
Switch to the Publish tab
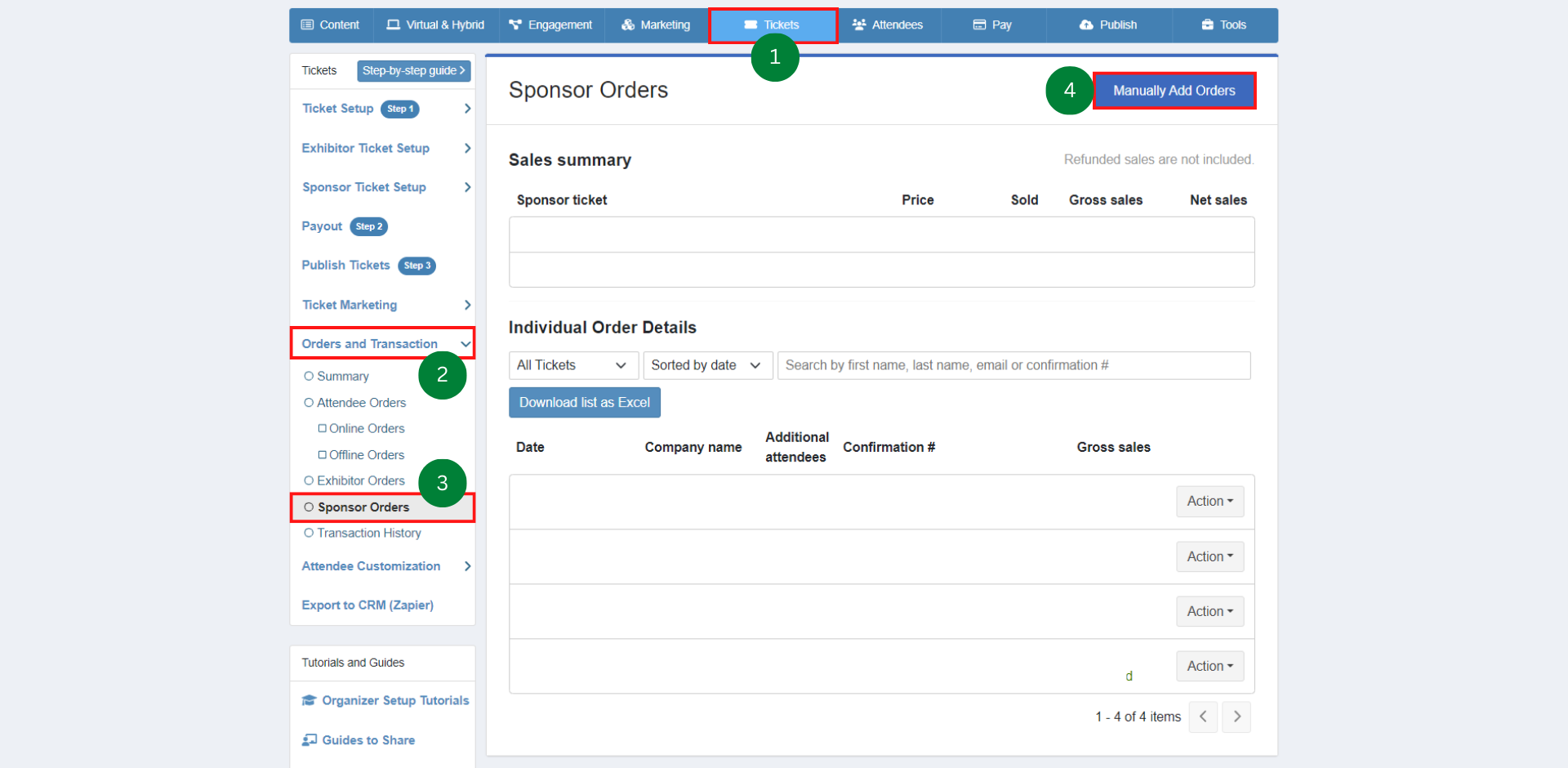[x=1108, y=25]
